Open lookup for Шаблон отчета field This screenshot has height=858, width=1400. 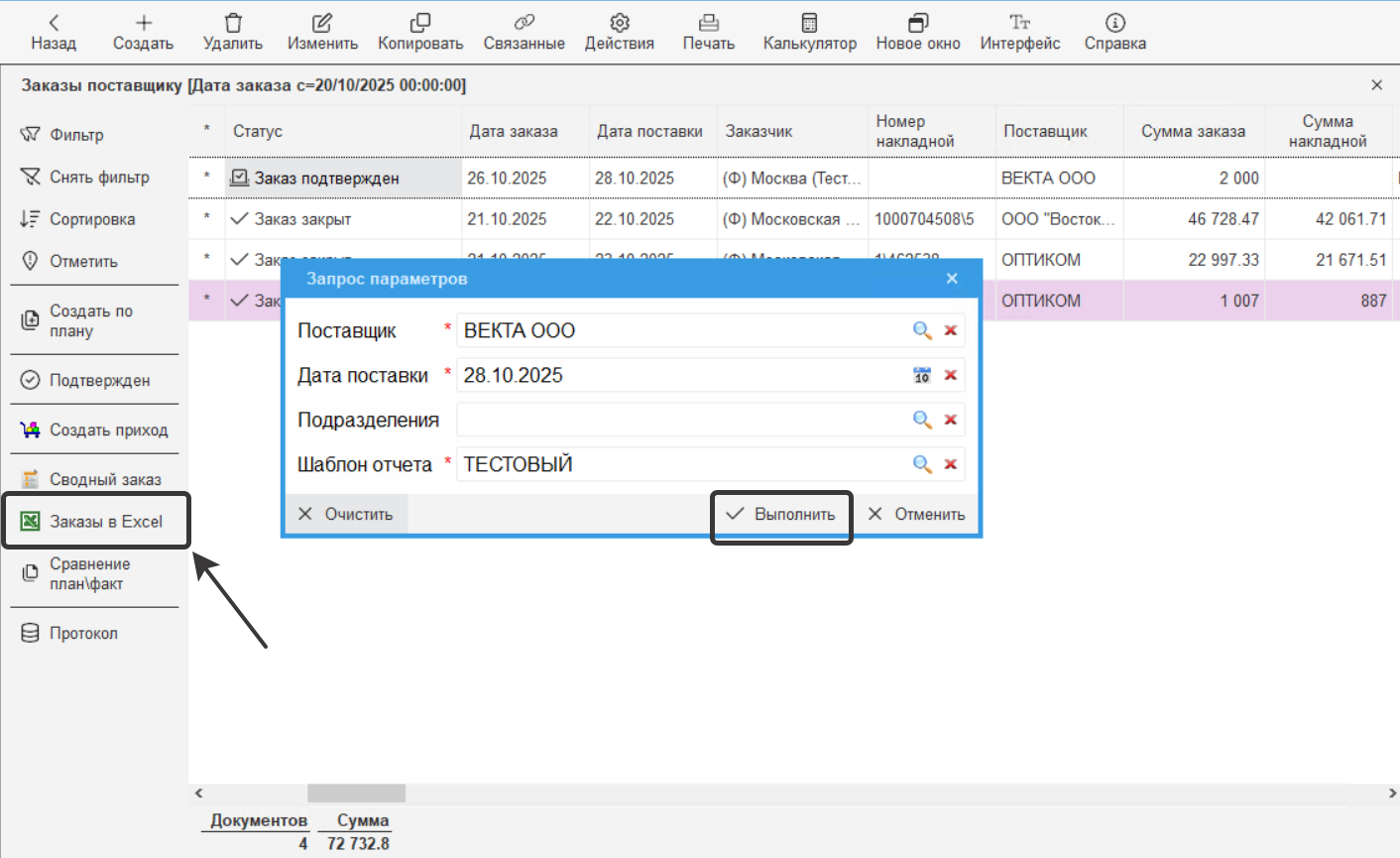[x=922, y=464]
